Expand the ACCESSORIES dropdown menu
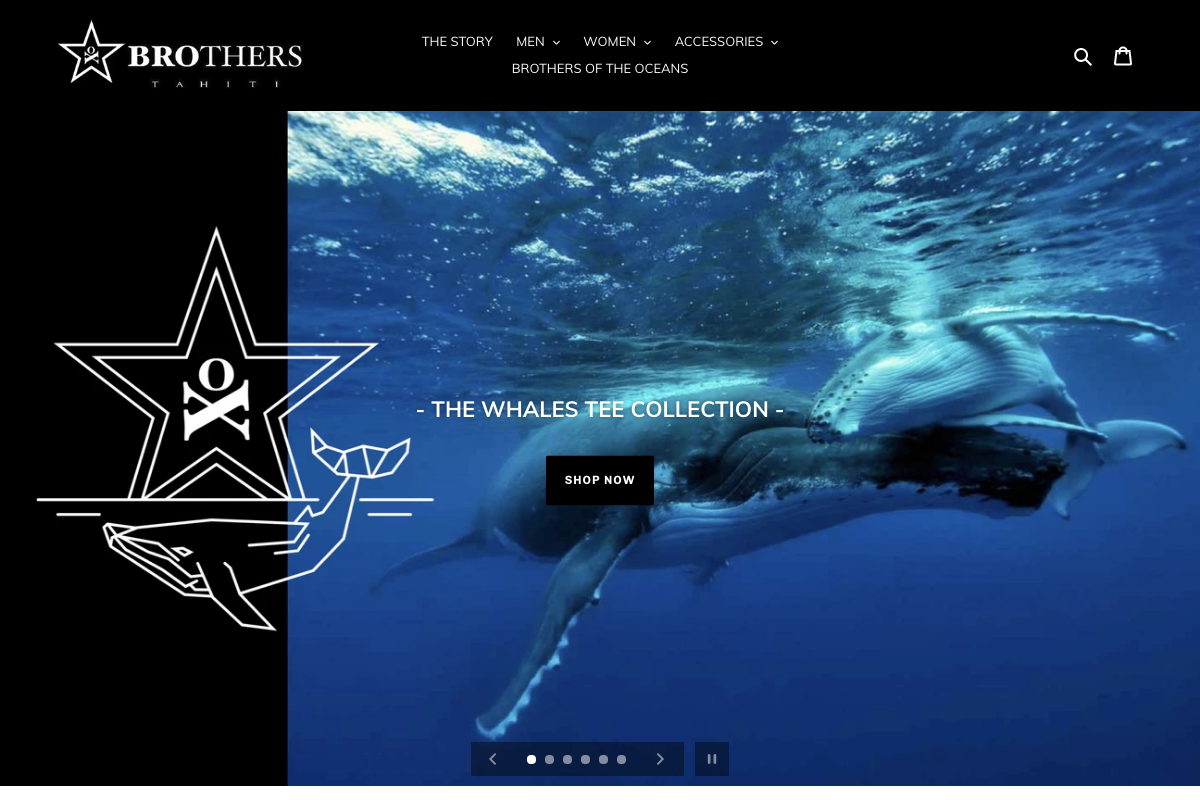 (x=726, y=42)
